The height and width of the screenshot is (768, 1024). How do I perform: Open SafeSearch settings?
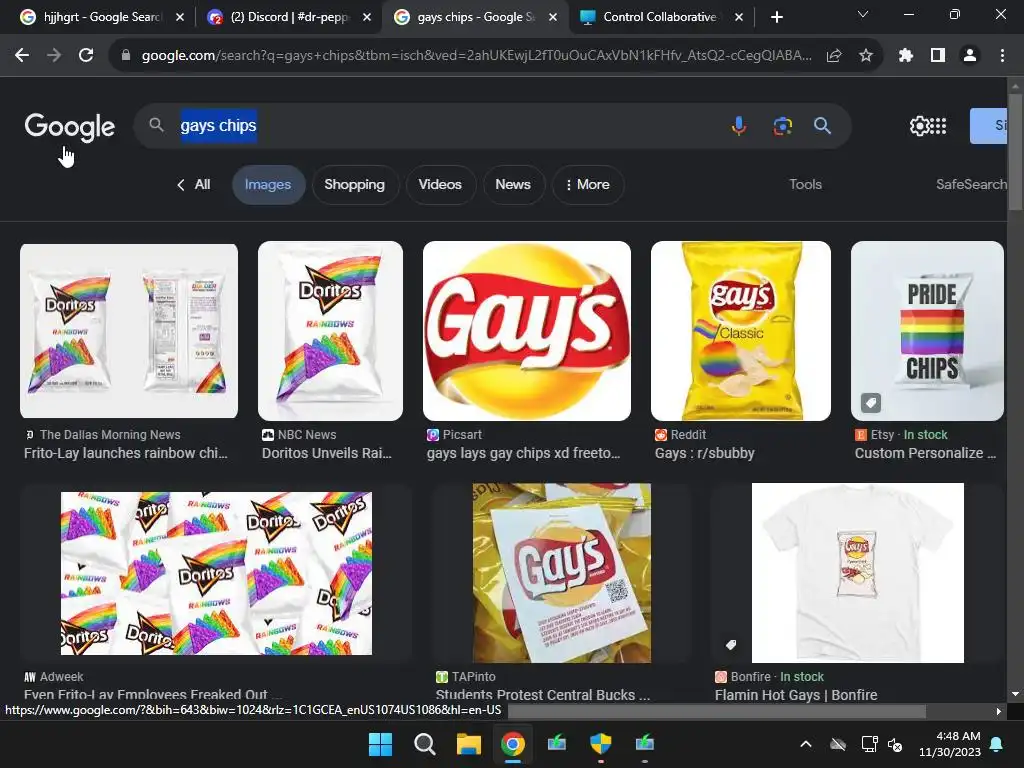point(971,185)
